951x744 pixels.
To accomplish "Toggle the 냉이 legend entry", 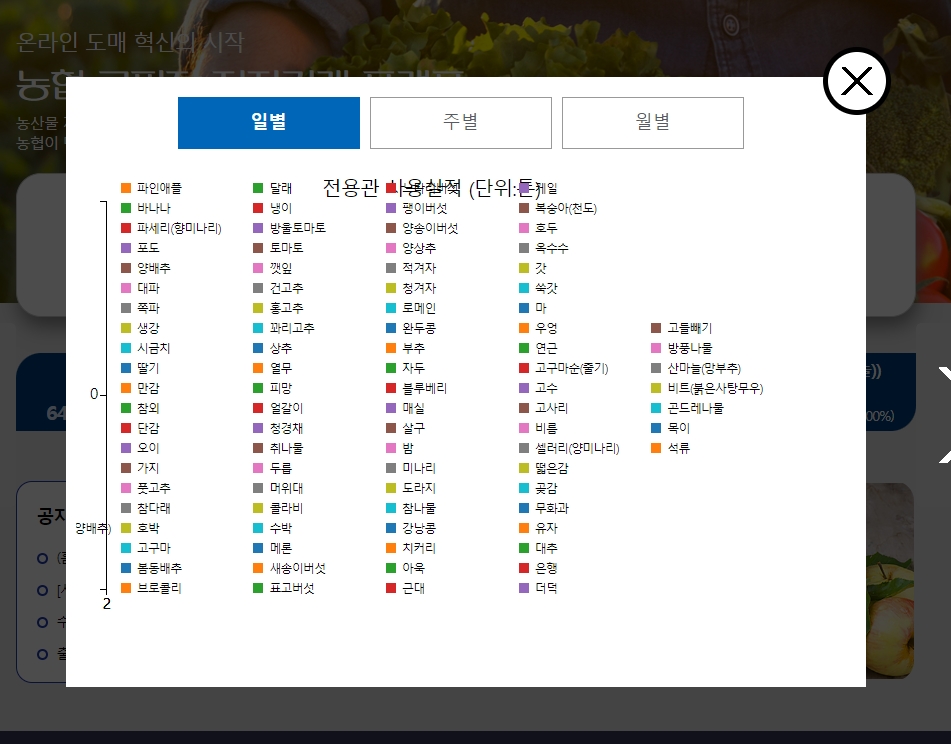I will pos(273,208).
